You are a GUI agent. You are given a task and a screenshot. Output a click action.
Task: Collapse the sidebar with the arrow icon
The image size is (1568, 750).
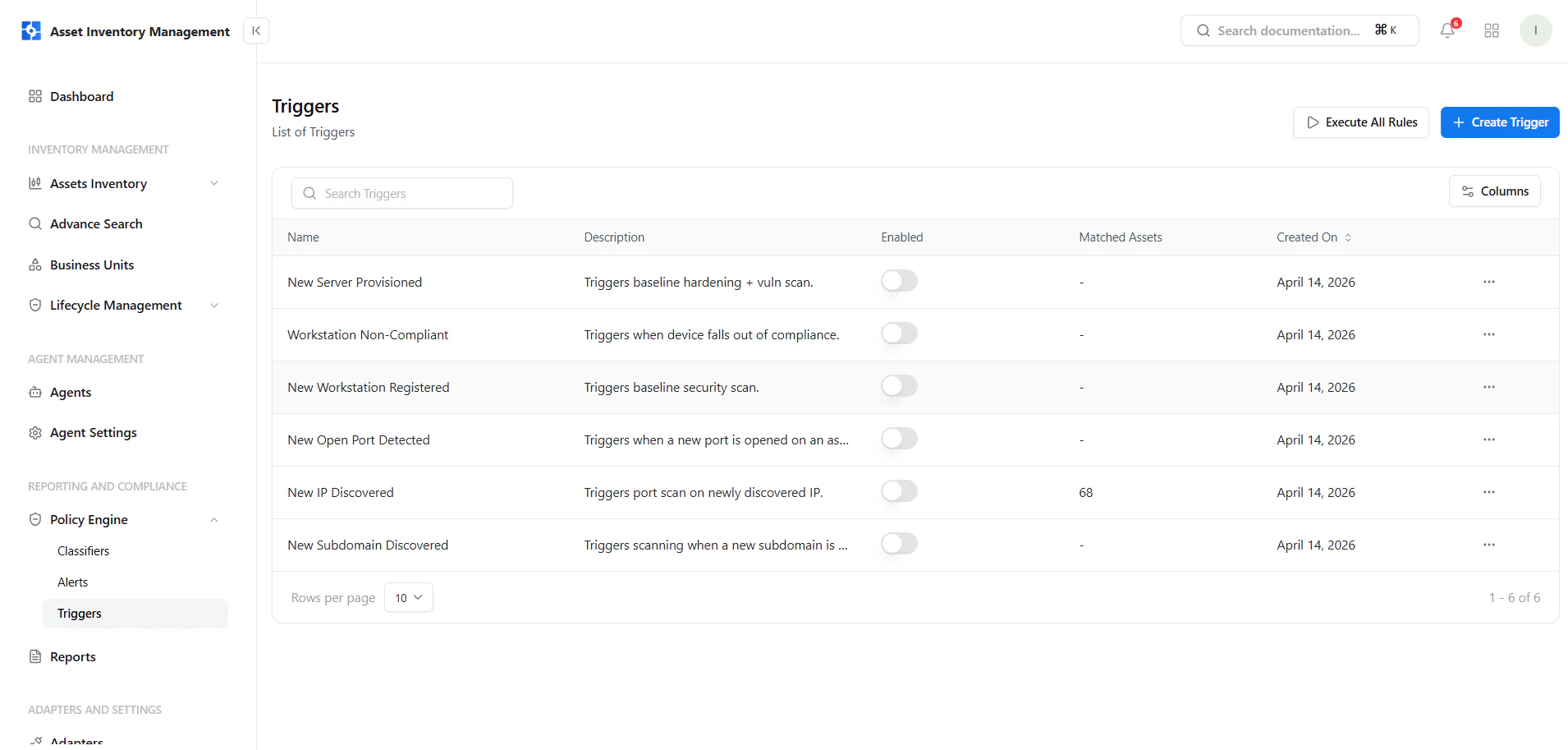point(256,30)
